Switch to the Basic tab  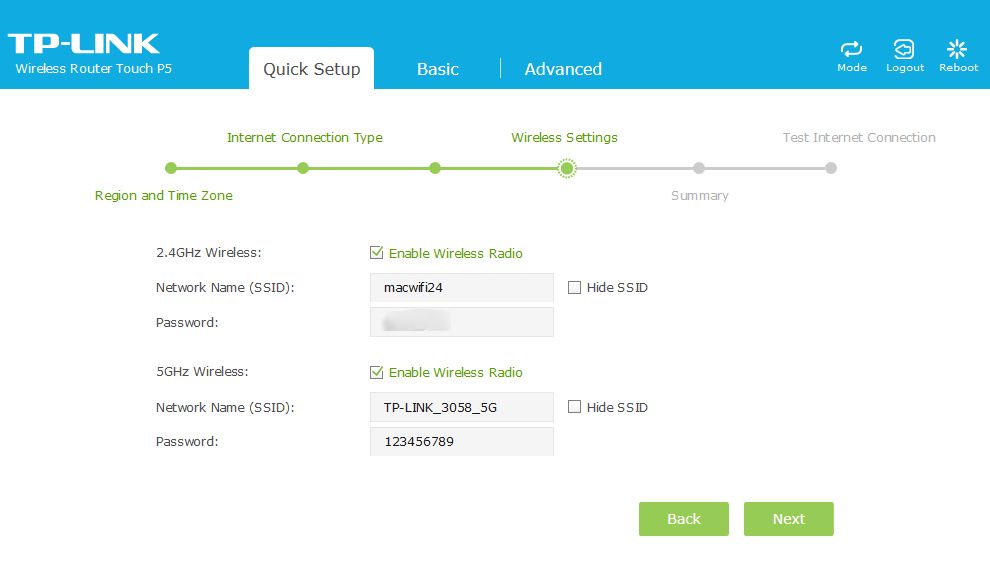(x=438, y=69)
